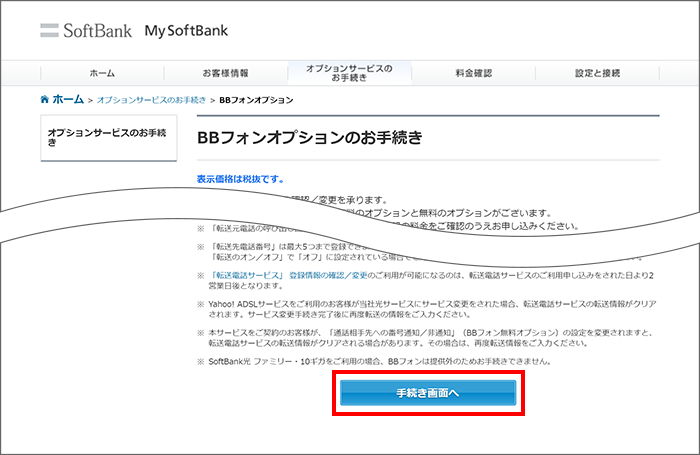Open the ホーム navigation tab
700x455 pixels.
coord(102,73)
